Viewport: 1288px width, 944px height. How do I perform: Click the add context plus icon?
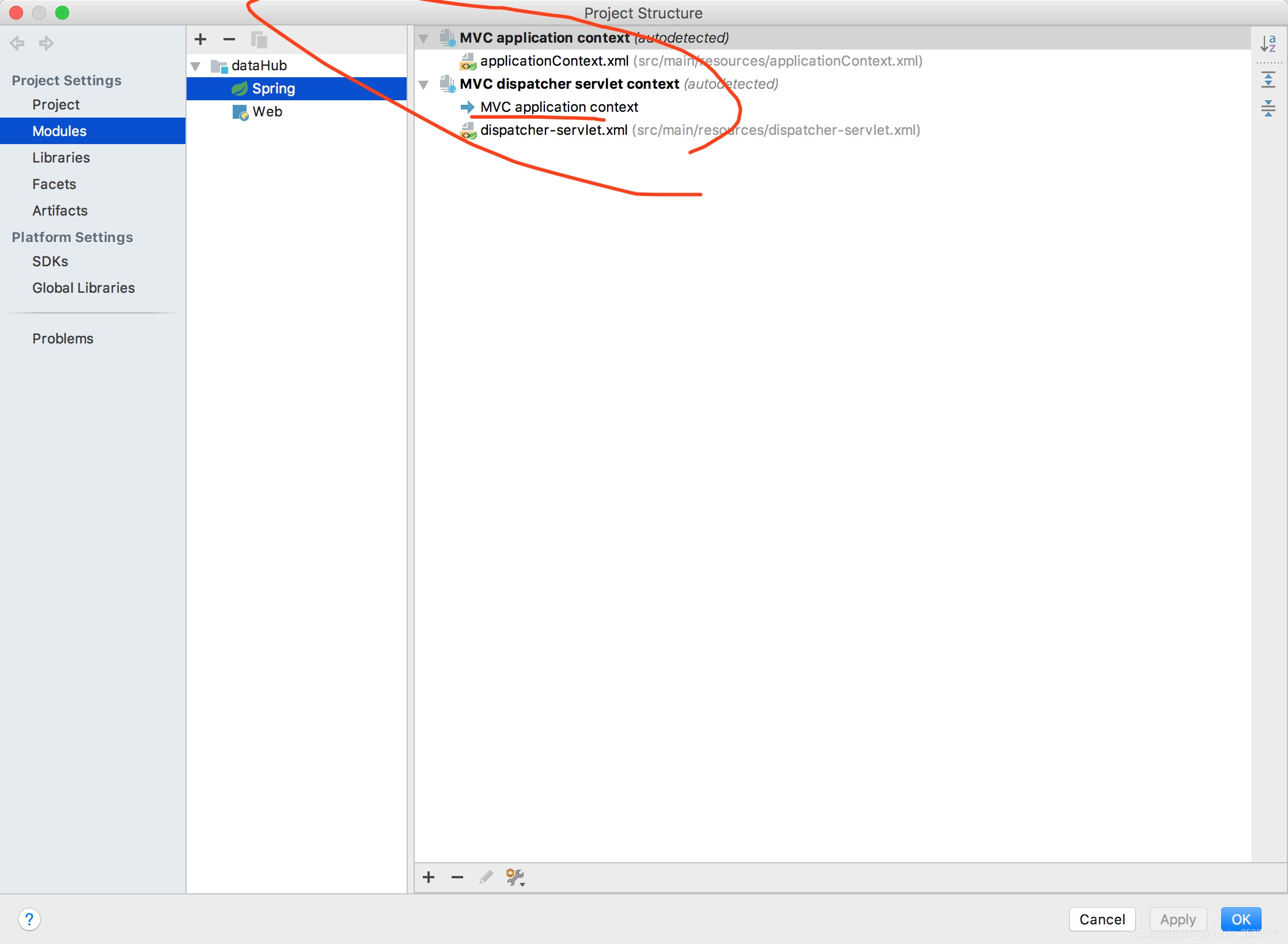tap(429, 877)
